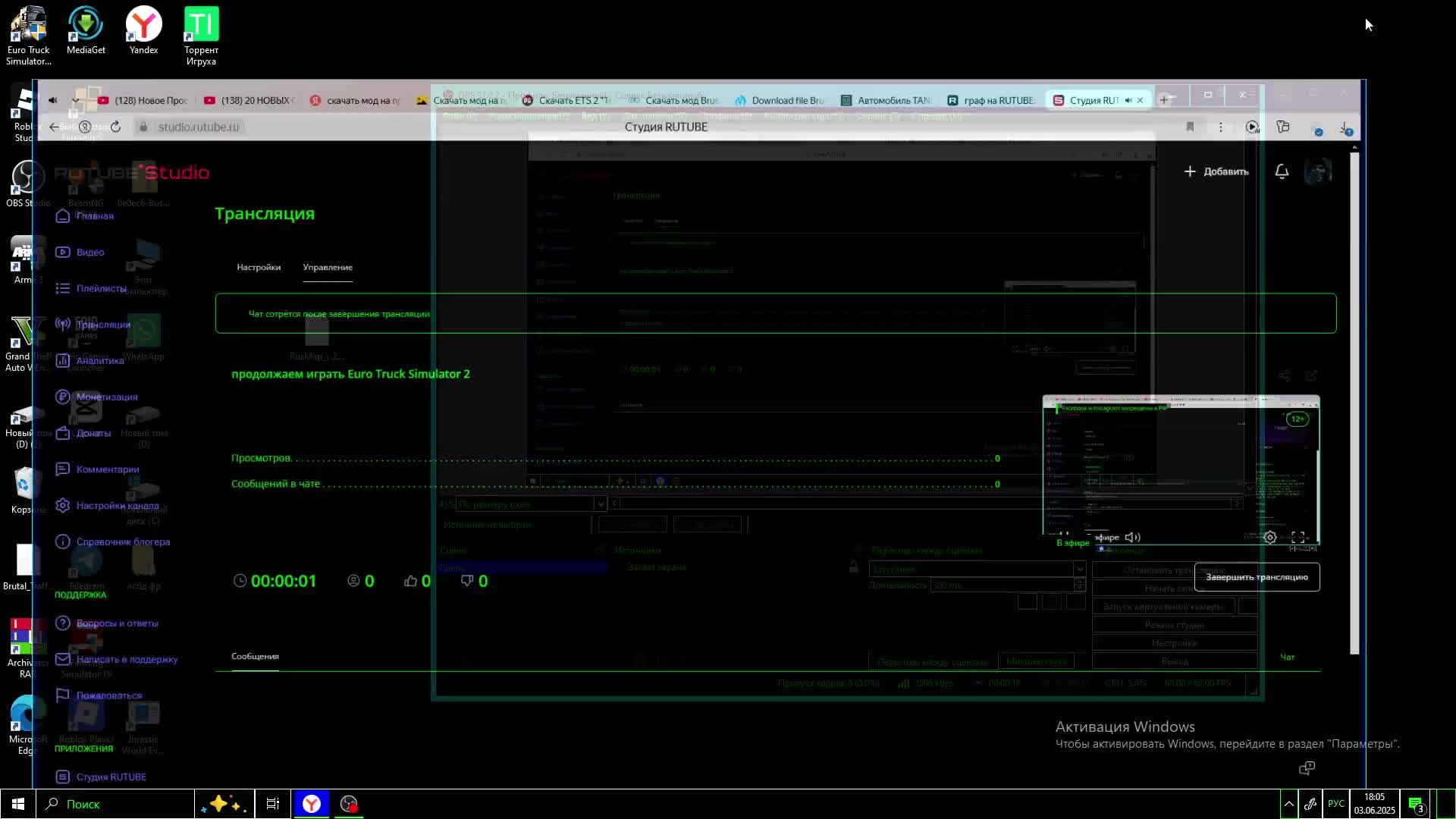Bookmark the page in browser toolbar
Screen dimensions: 1456x819
click(1190, 127)
